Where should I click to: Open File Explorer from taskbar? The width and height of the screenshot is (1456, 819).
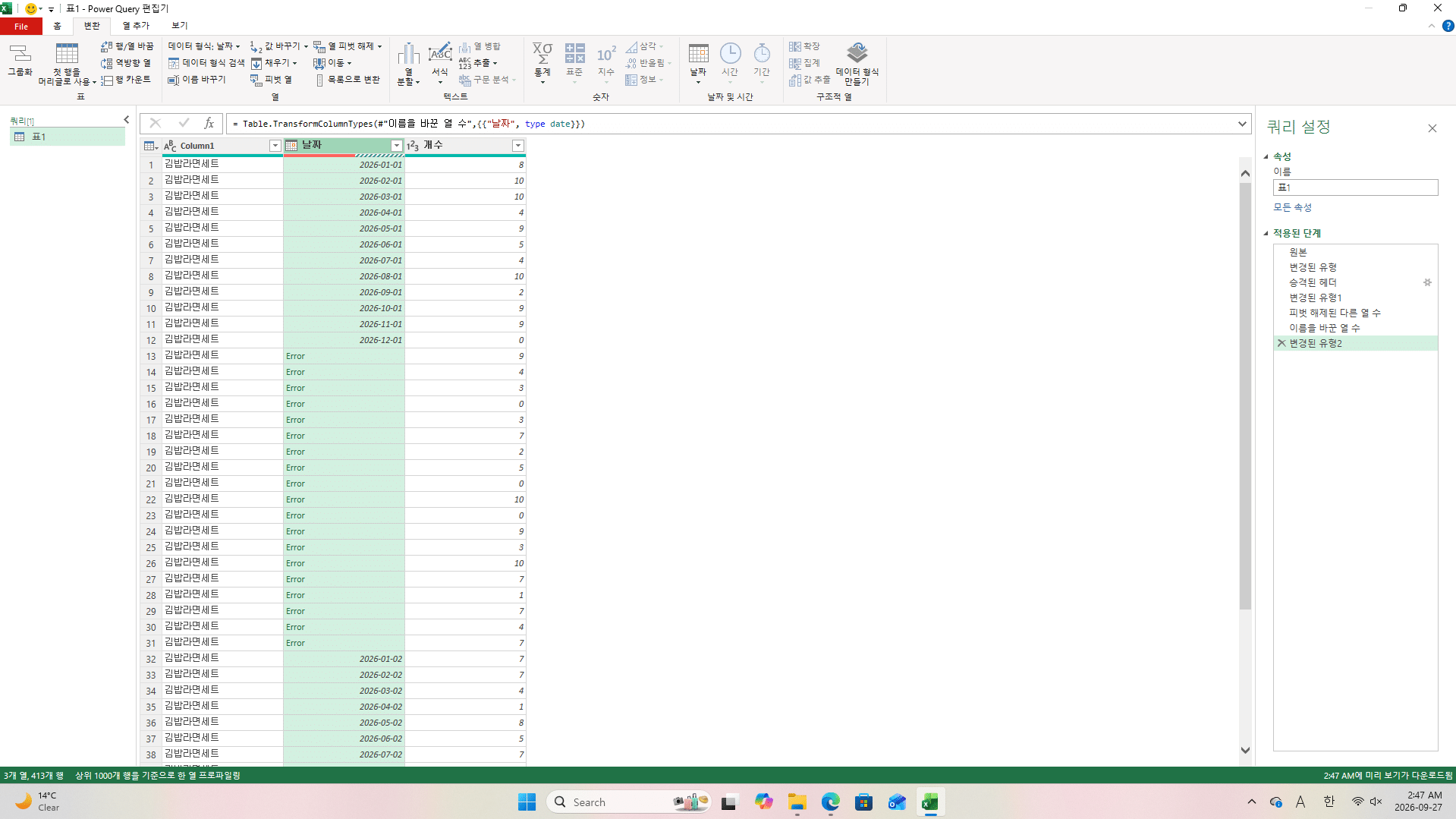(x=797, y=802)
